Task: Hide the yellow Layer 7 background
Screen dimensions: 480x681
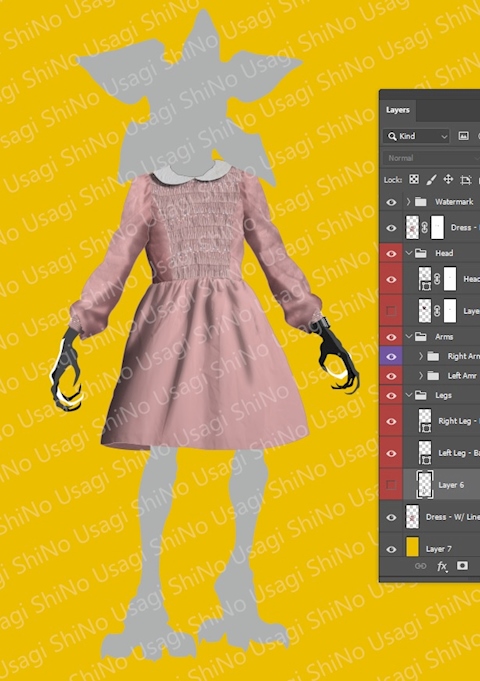Action: point(391,549)
